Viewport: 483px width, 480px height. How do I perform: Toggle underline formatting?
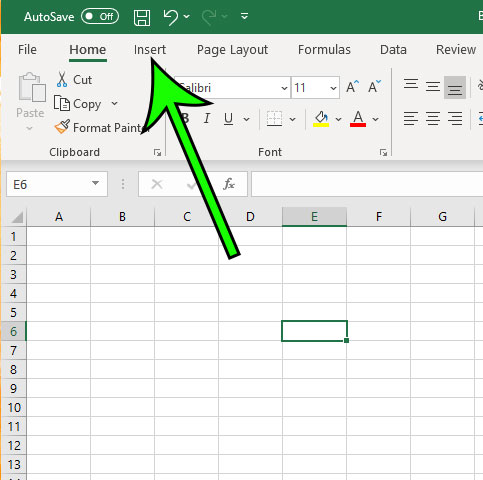pyautogui.click(x=228, y=119)
